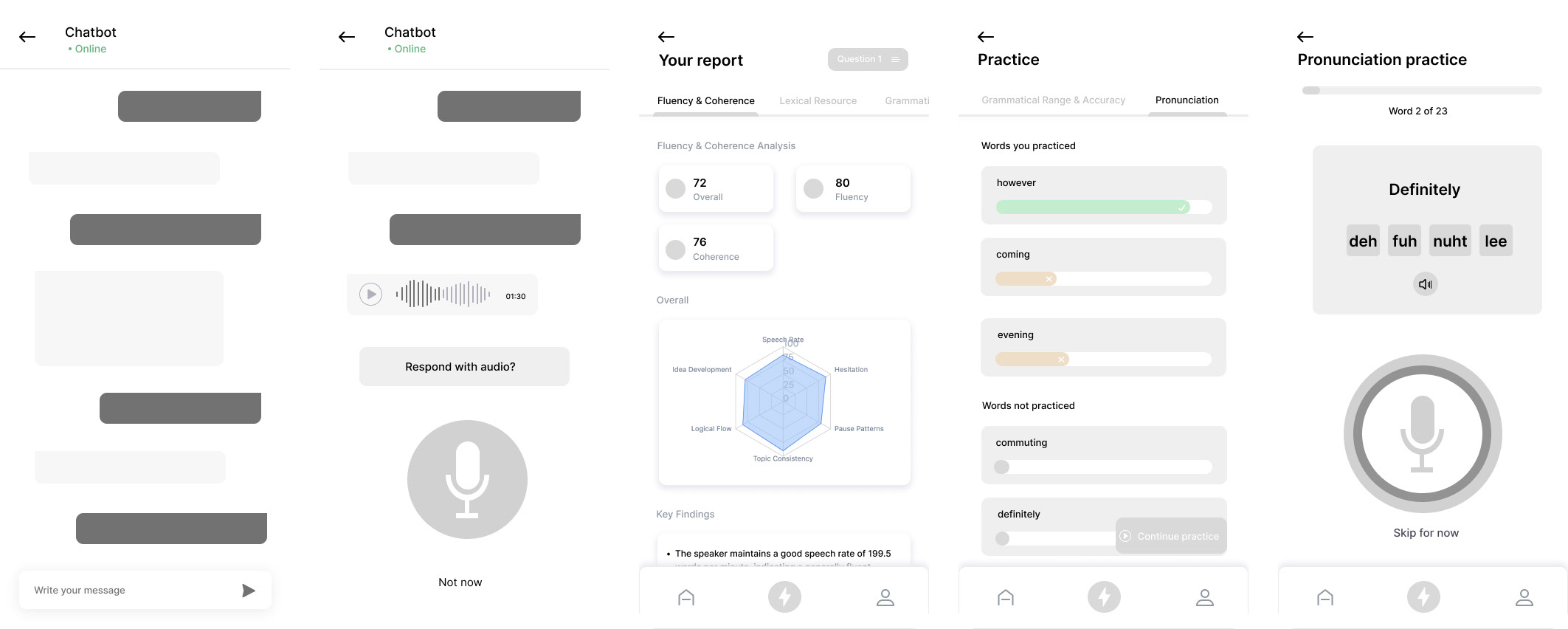1568x629 pixels.
Task: Click the Continue practice button
Action: pyautogui.click(x=1170, y=536)
